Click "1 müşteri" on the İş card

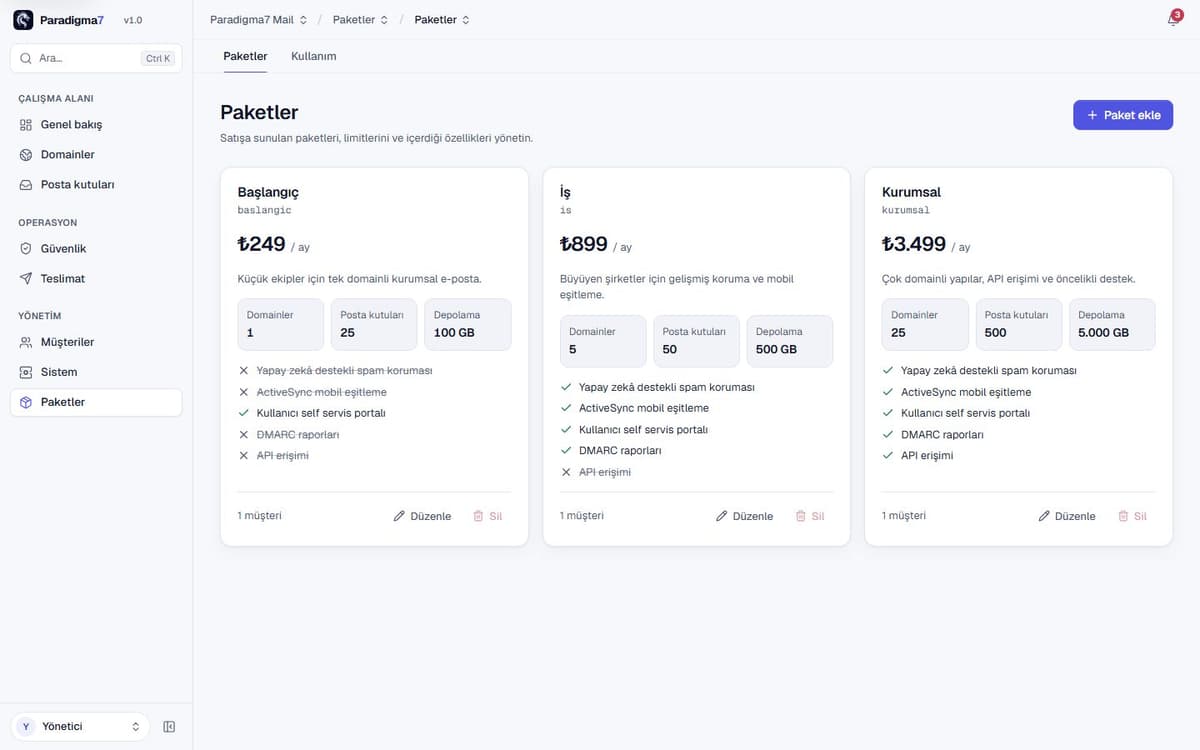point(582,516)
